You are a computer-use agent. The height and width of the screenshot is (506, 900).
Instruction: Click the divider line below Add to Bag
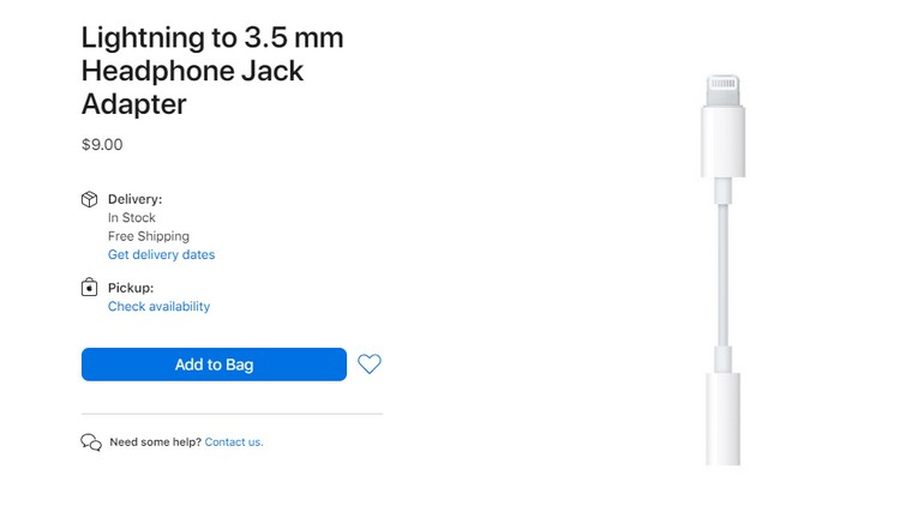tap(232, 413)
